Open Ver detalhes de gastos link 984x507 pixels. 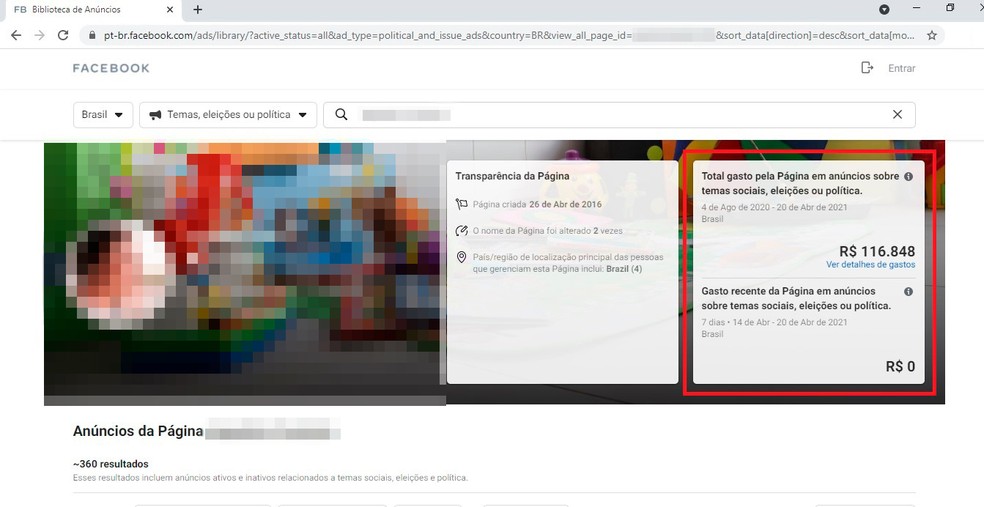click(x=870, y=265)
